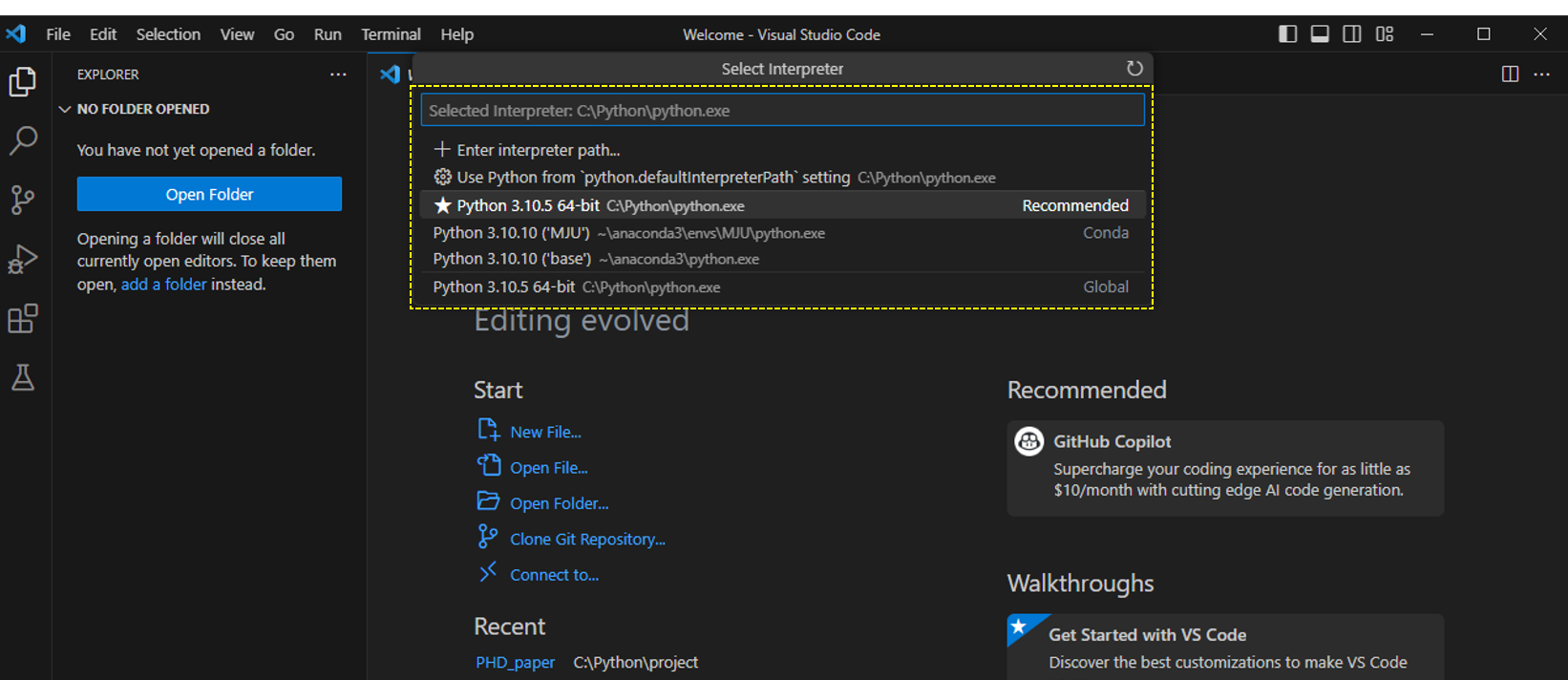Click the add a folder link
The image size is (1568, 680).
coord(163,285)
